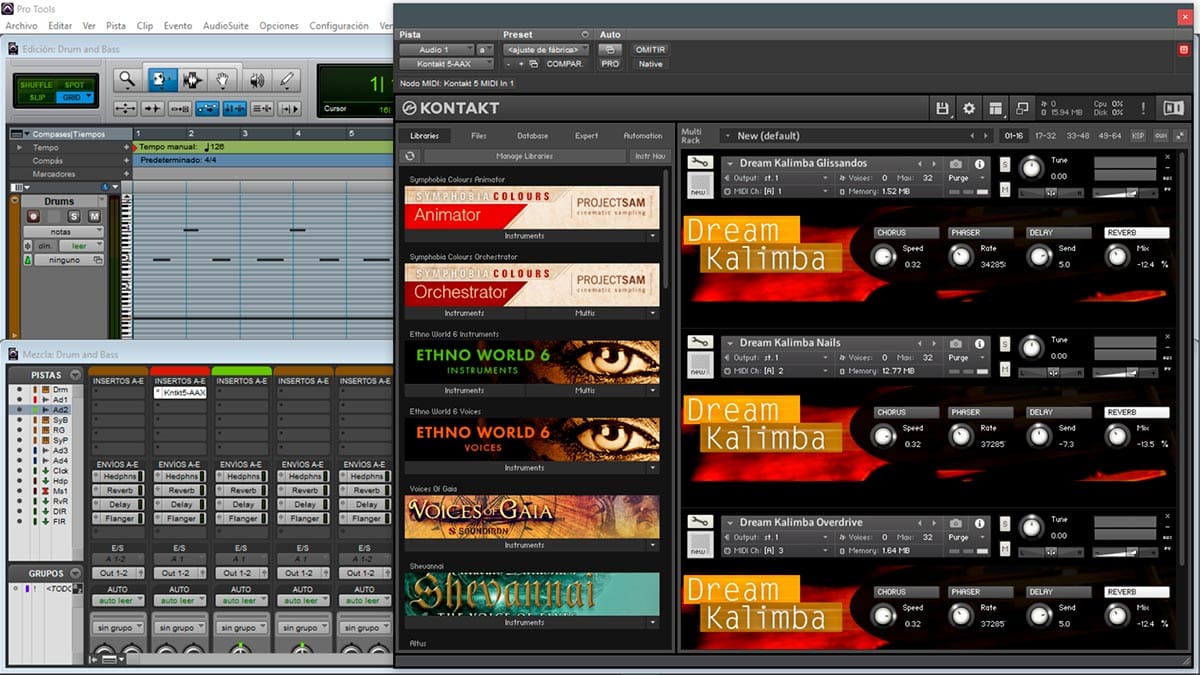The width and height of the screenshot is (1200, 675).
Task: Click the KSP multi script button
Action: pyautogui.click(x=1139, y=136)
